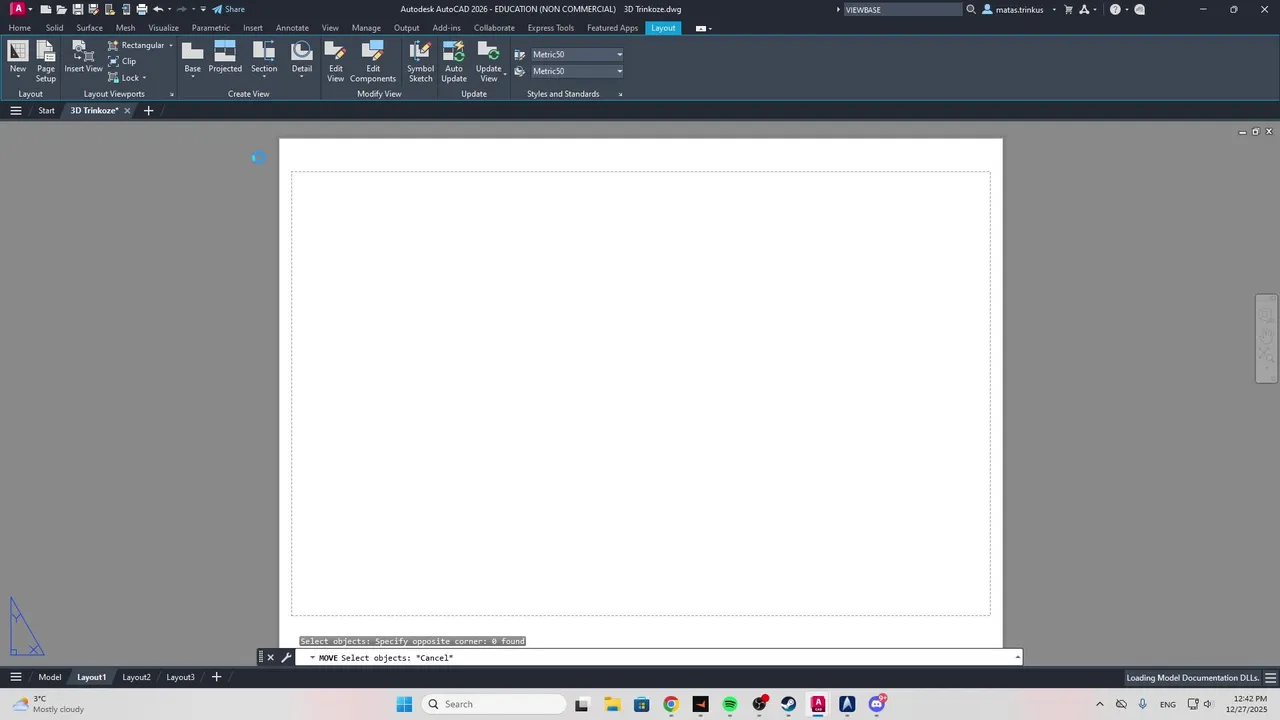Expand the Lock viewport dropdown
Image resolution: width=1280 pixels, height=720 pixels.
[x=144, y=78]
